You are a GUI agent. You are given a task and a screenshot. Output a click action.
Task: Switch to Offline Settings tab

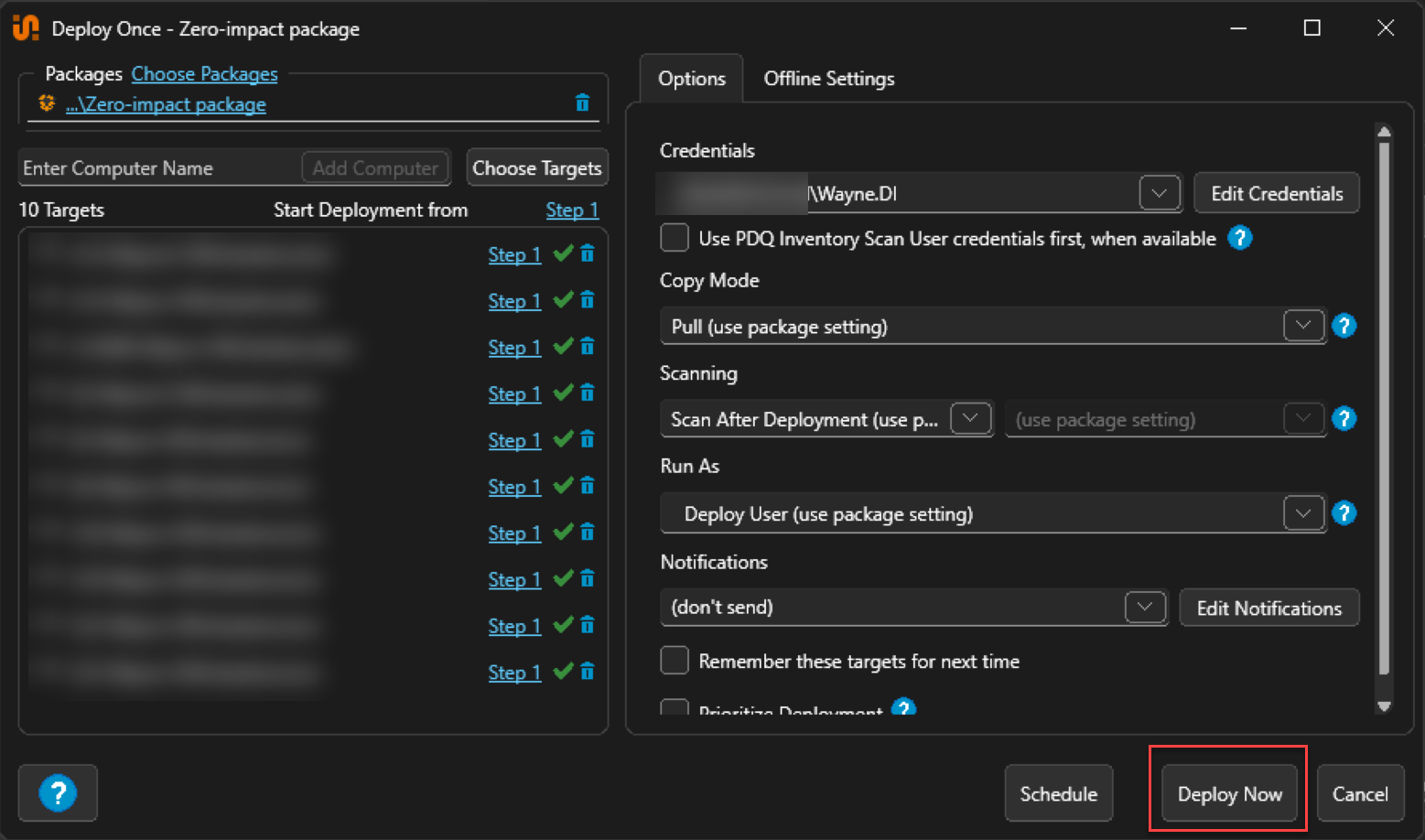click(x=829, y=79)
